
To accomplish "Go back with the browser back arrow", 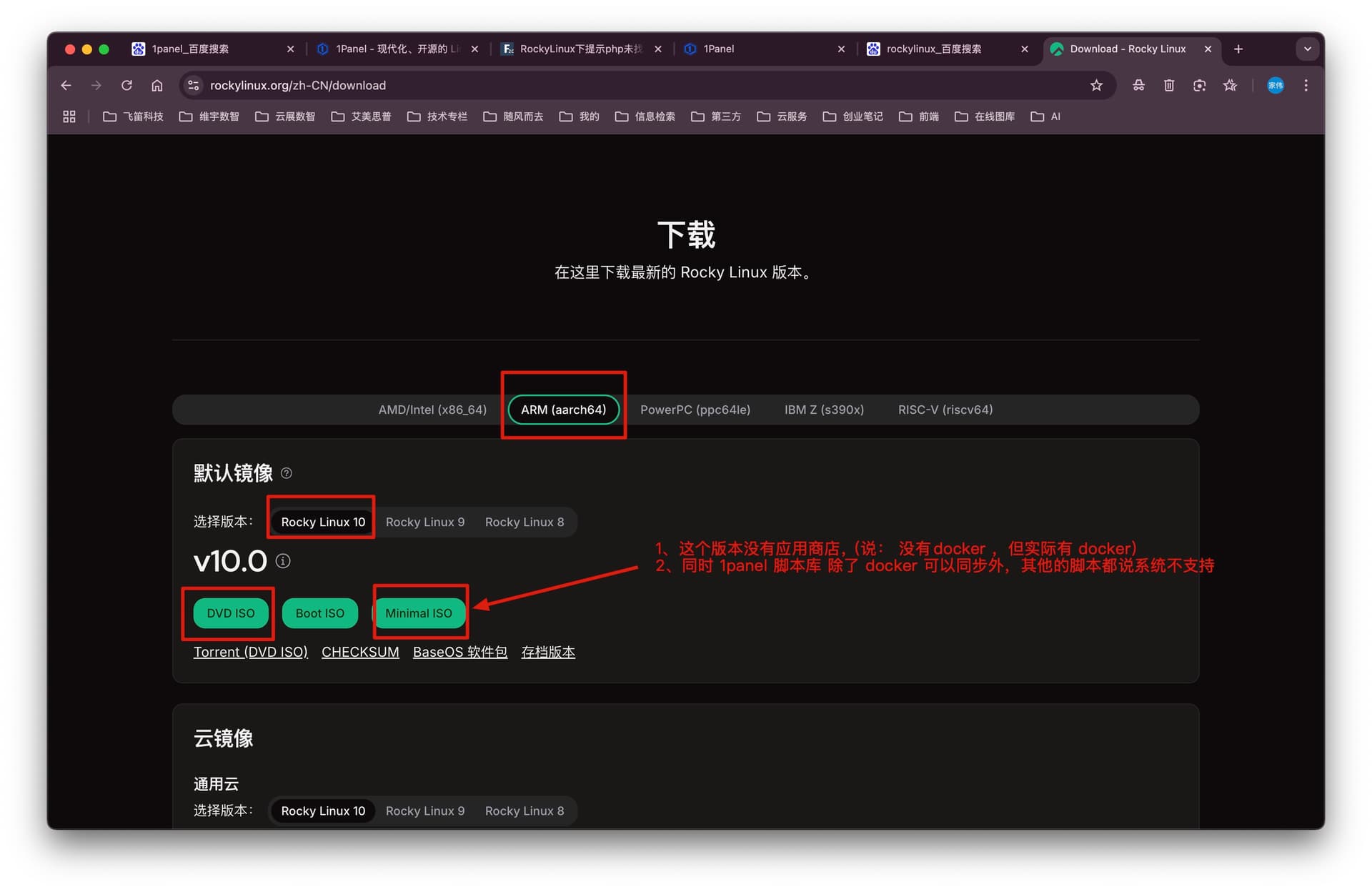I will 66,85.
